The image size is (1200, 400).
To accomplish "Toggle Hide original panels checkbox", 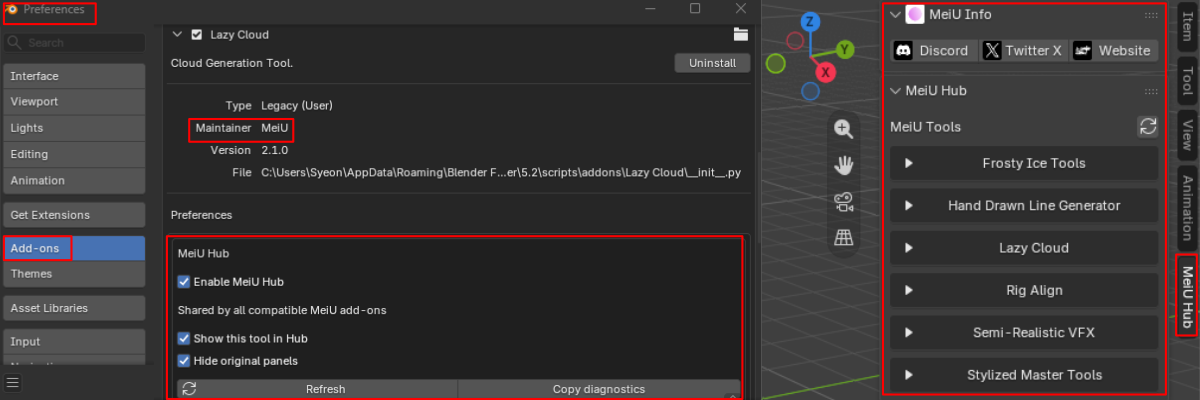I will pyautogui.click(x=183, y=360).
